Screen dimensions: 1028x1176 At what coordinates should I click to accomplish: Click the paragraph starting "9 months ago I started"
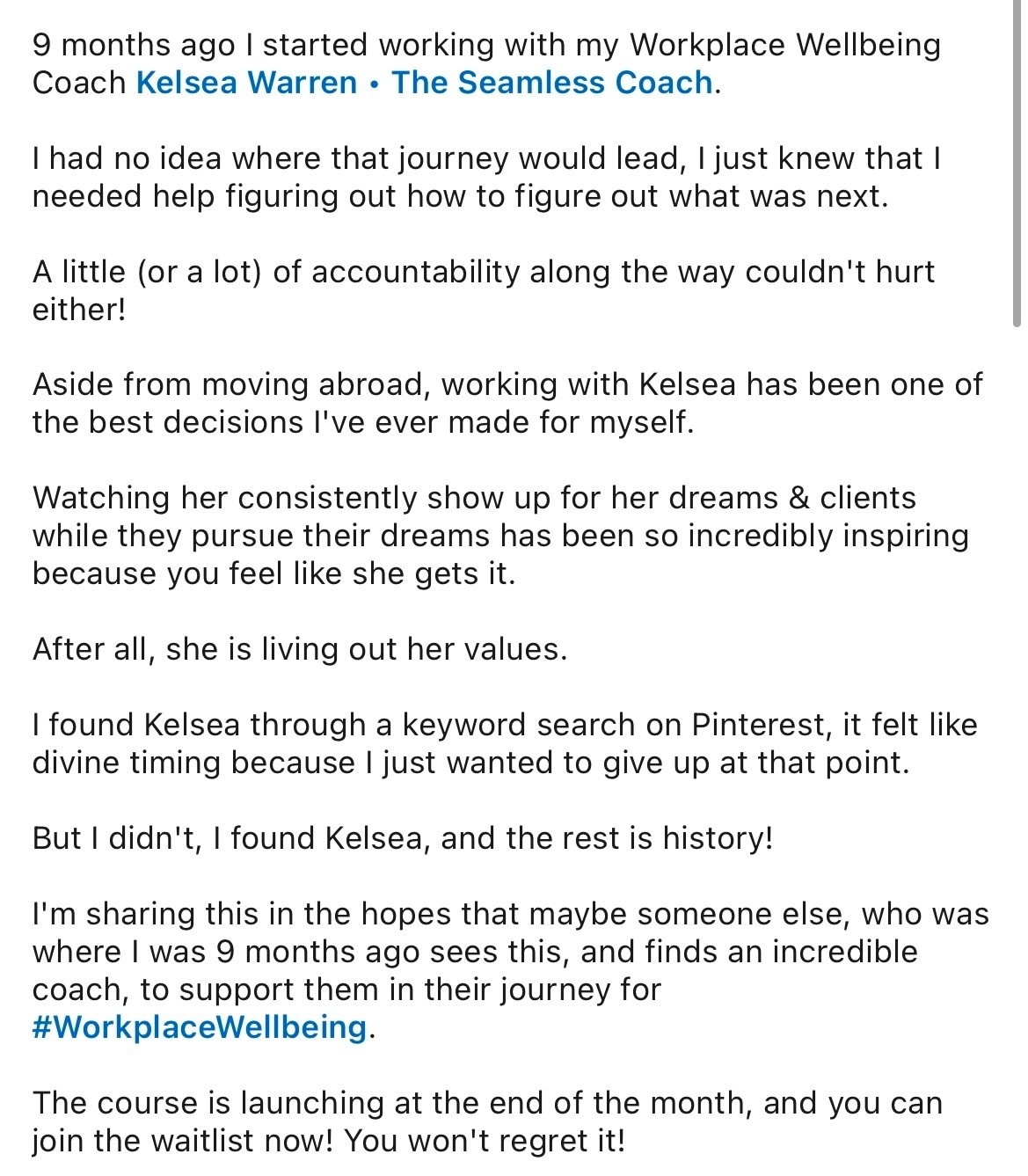486,63
